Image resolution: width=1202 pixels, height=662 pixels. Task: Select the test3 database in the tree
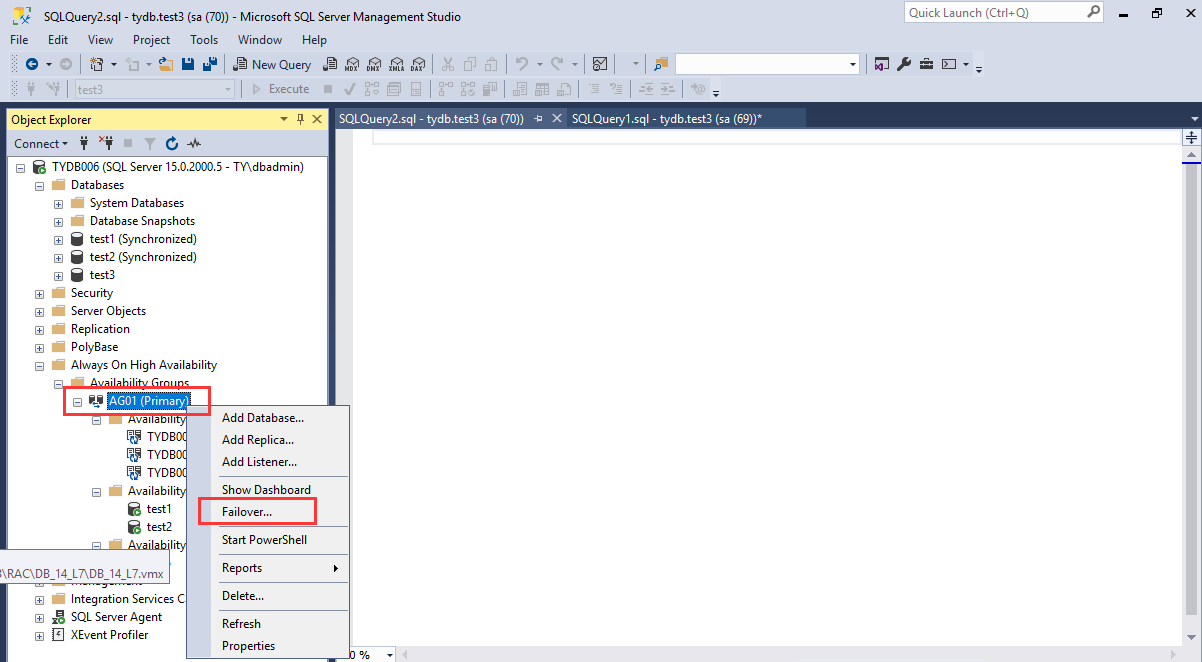pos(102,275)
